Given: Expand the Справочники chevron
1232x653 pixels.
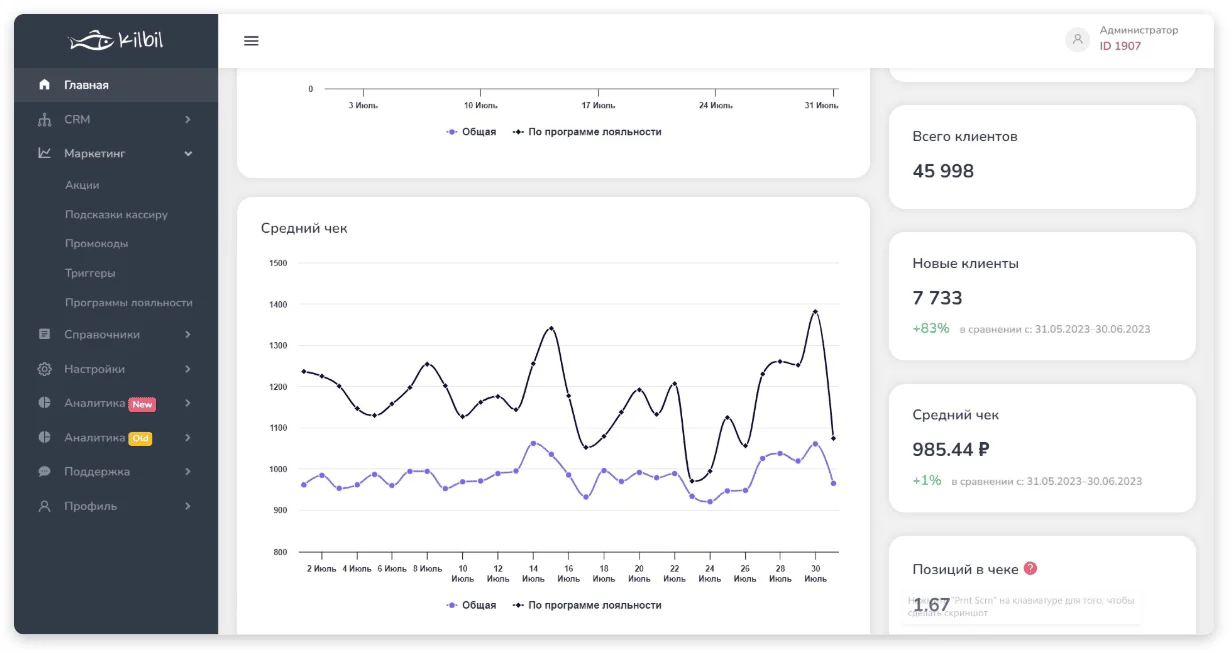Looking at the screenshot, I should pyautogui.click(x=188, y=335).
